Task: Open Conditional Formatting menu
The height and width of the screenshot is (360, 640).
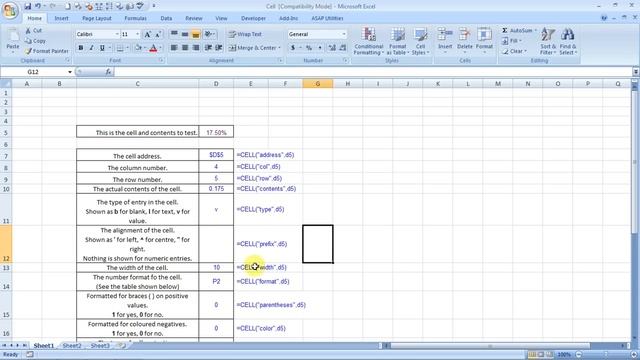Action: pos(369,41)
